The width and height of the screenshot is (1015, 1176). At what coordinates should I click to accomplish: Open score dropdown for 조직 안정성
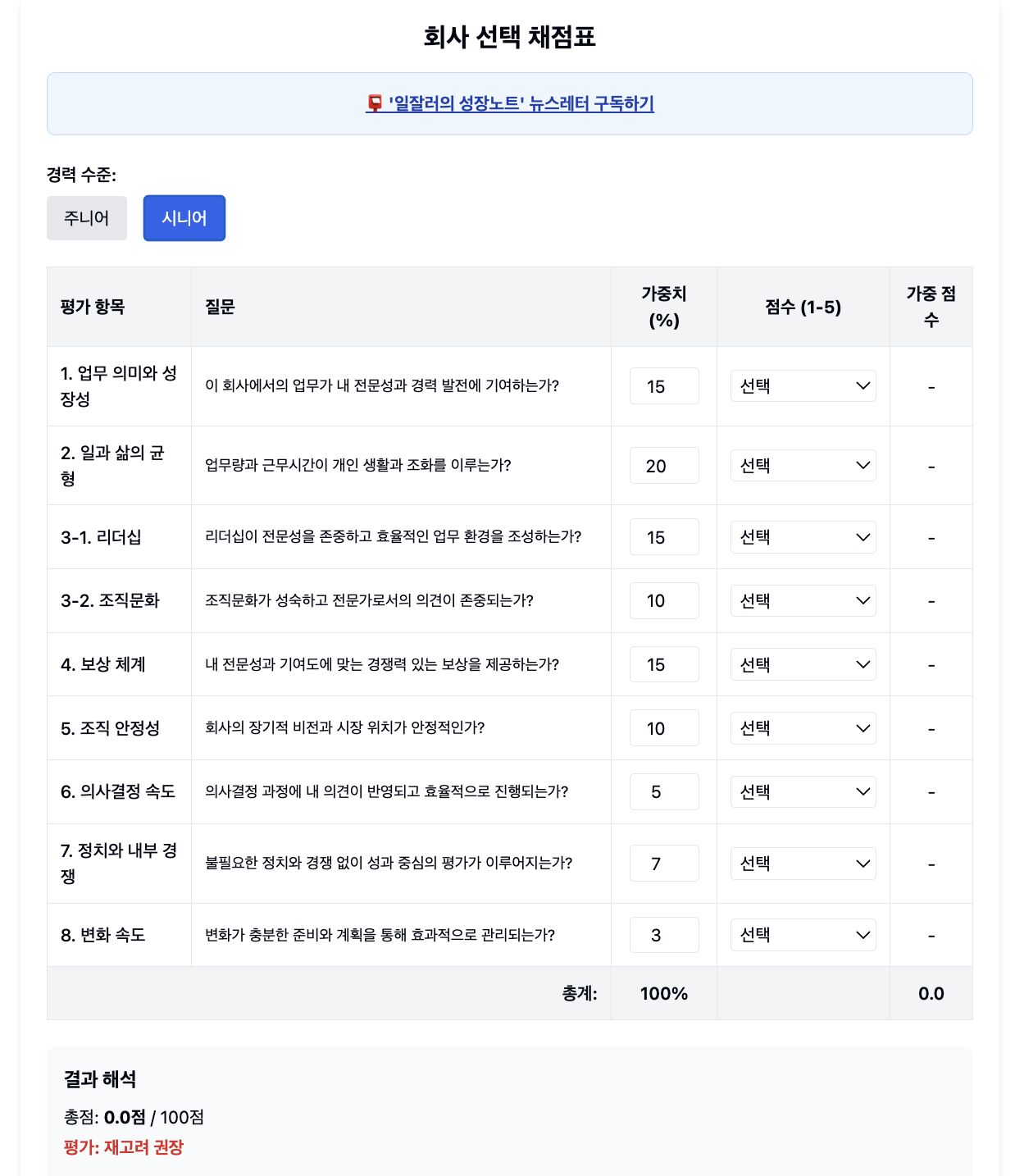pos(802,727)
